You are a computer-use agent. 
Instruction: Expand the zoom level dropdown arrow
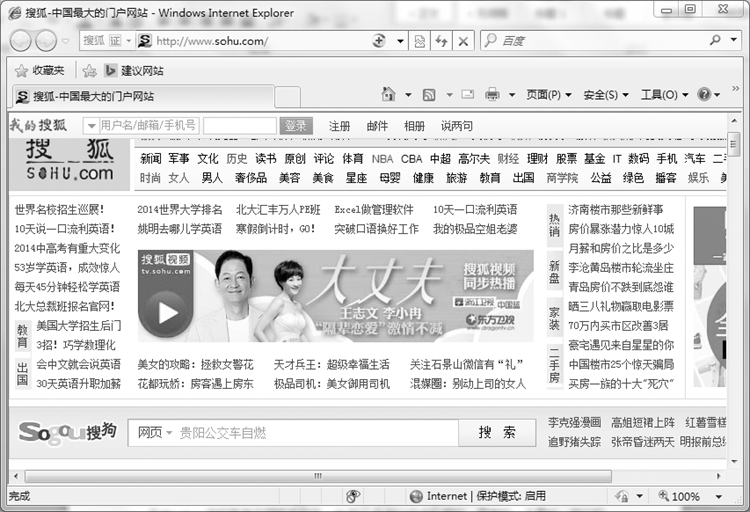click(718, 497)
